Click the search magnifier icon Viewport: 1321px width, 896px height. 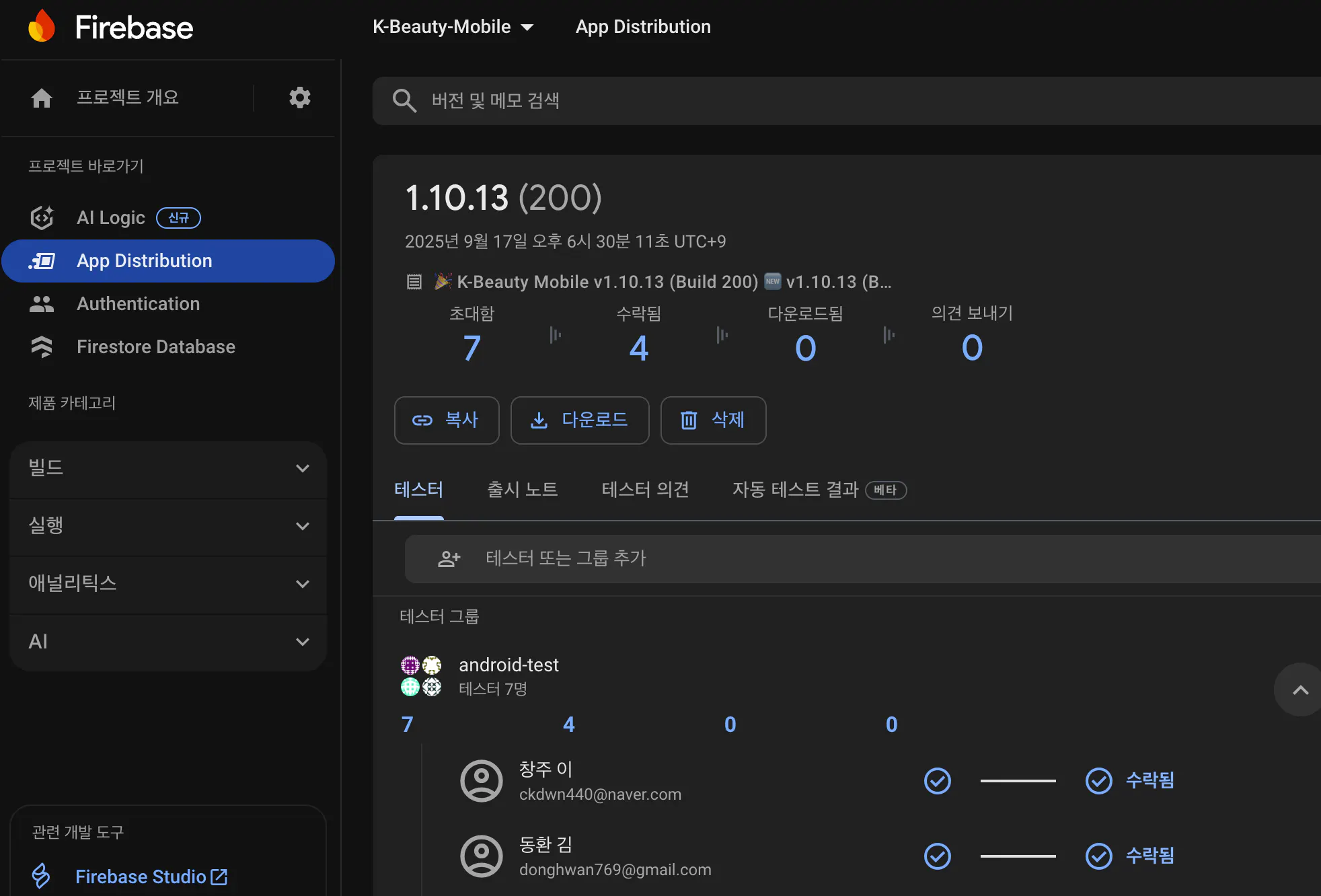click(x=404, y=100)
